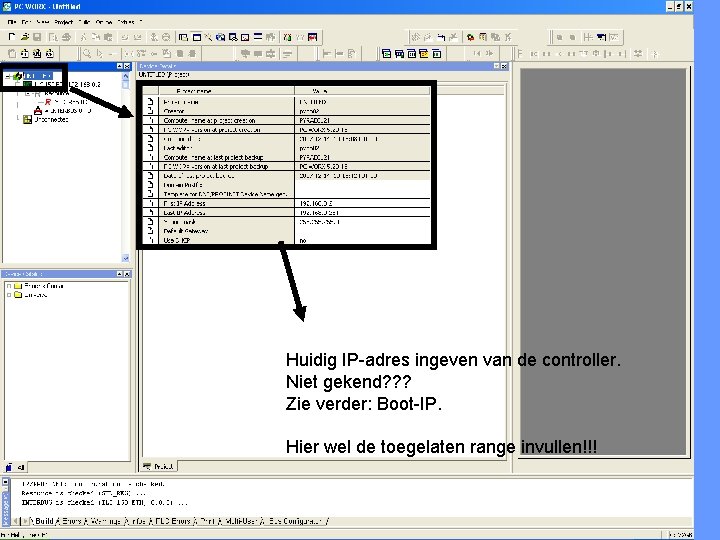Switch to the Multi-User message tab
This screenshot has height=540, width=720.
click(x=241, y=521)
